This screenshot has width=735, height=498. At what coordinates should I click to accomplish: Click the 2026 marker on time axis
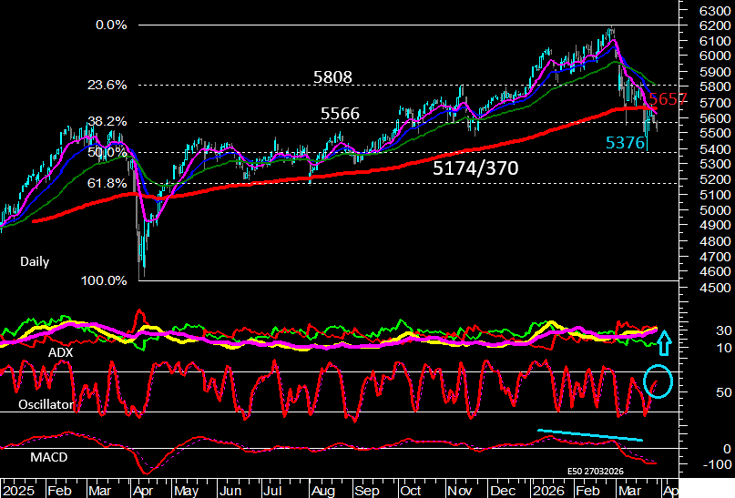548,489
